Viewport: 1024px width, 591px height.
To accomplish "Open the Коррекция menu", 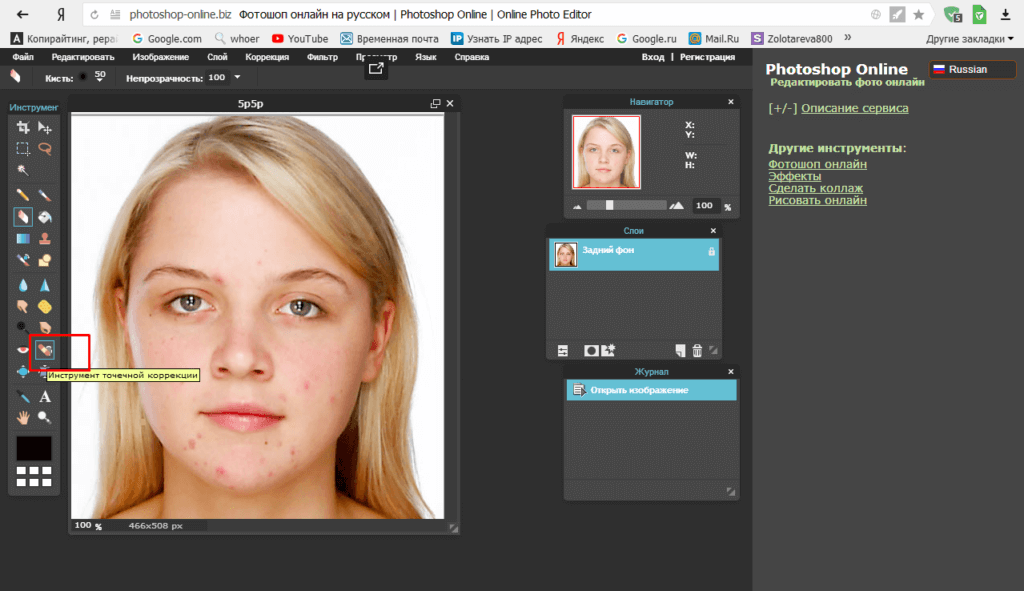I will tap(267, 57).
